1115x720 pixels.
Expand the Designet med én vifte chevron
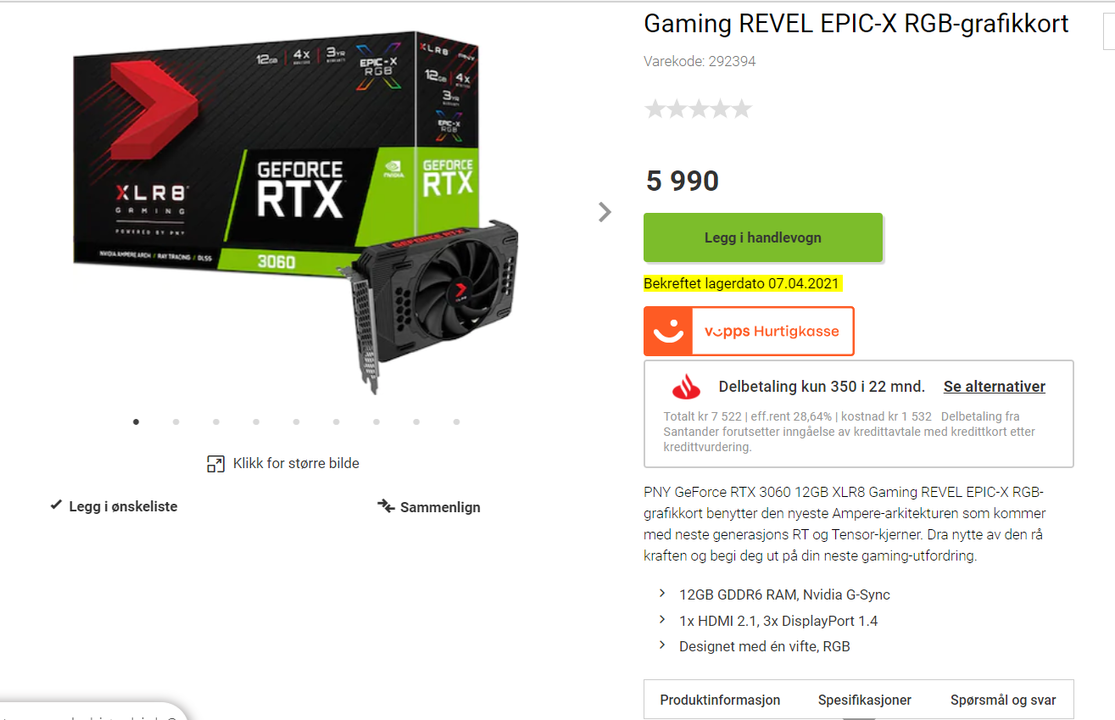(x=662, y=645)
